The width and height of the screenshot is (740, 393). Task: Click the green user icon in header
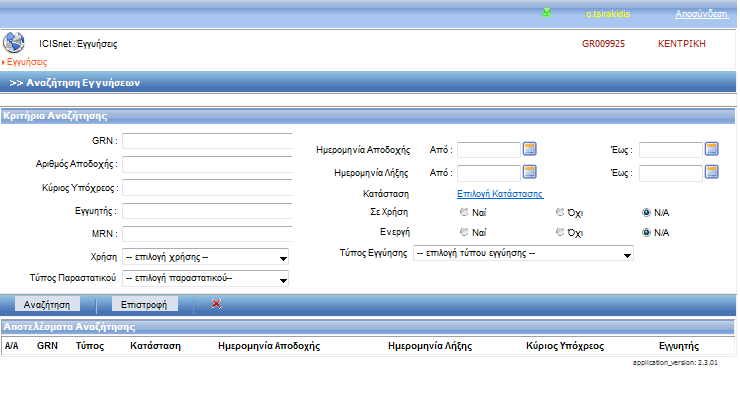point(547,13)
